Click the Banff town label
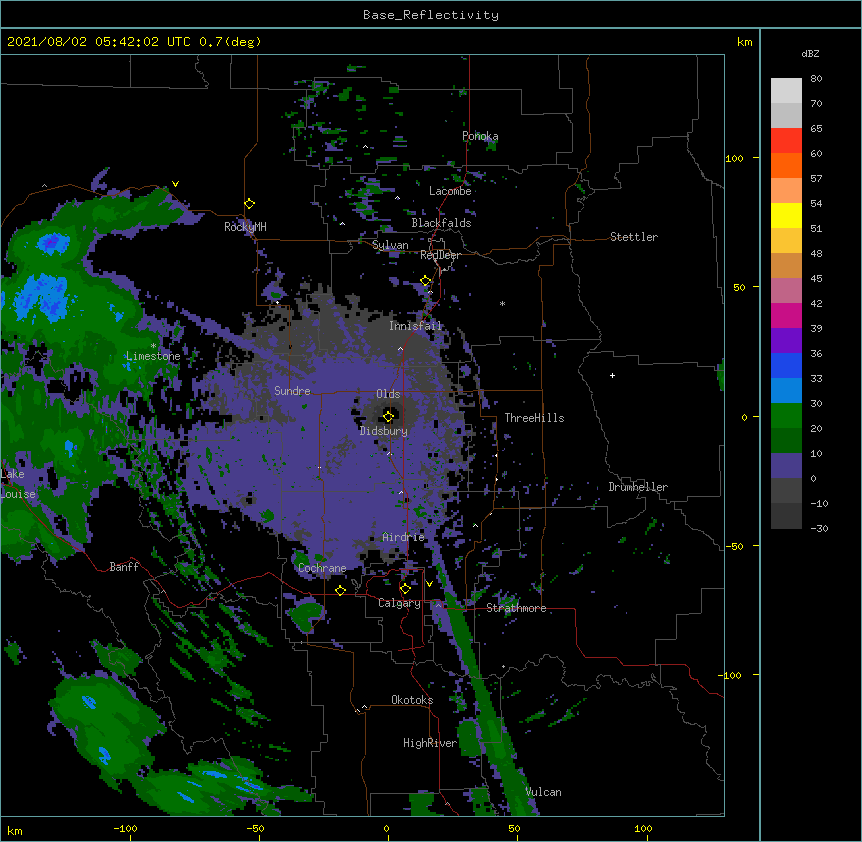The image size is (862, 842). [x=124, y=567]
